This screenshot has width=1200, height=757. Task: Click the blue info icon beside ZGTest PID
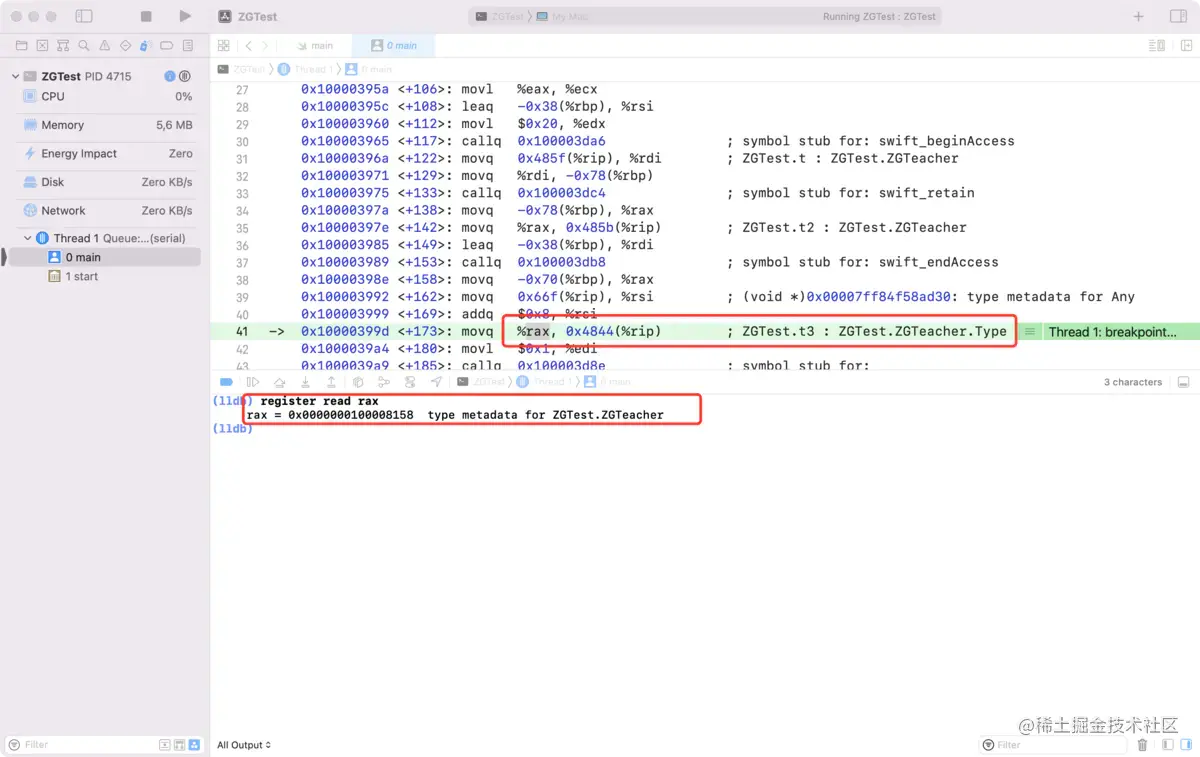[x=170, y=76]
